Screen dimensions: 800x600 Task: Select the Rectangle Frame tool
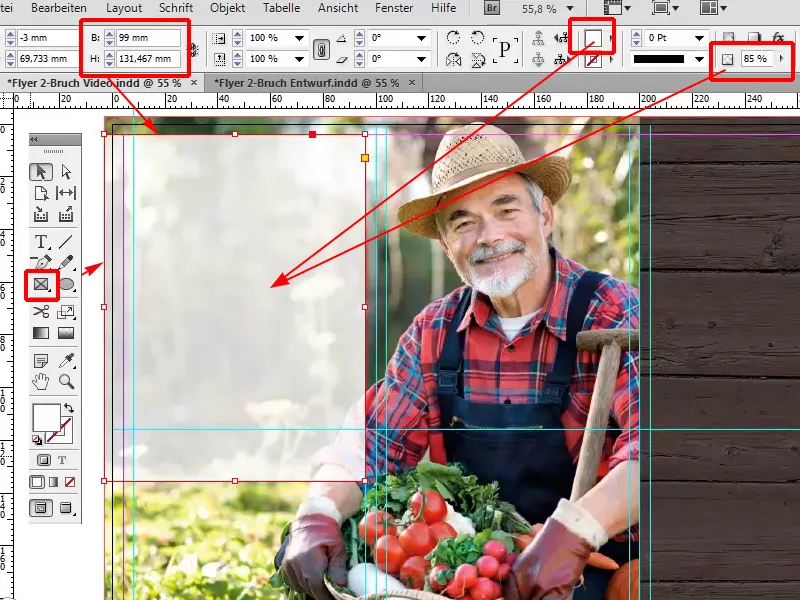[x=41, y=284]
